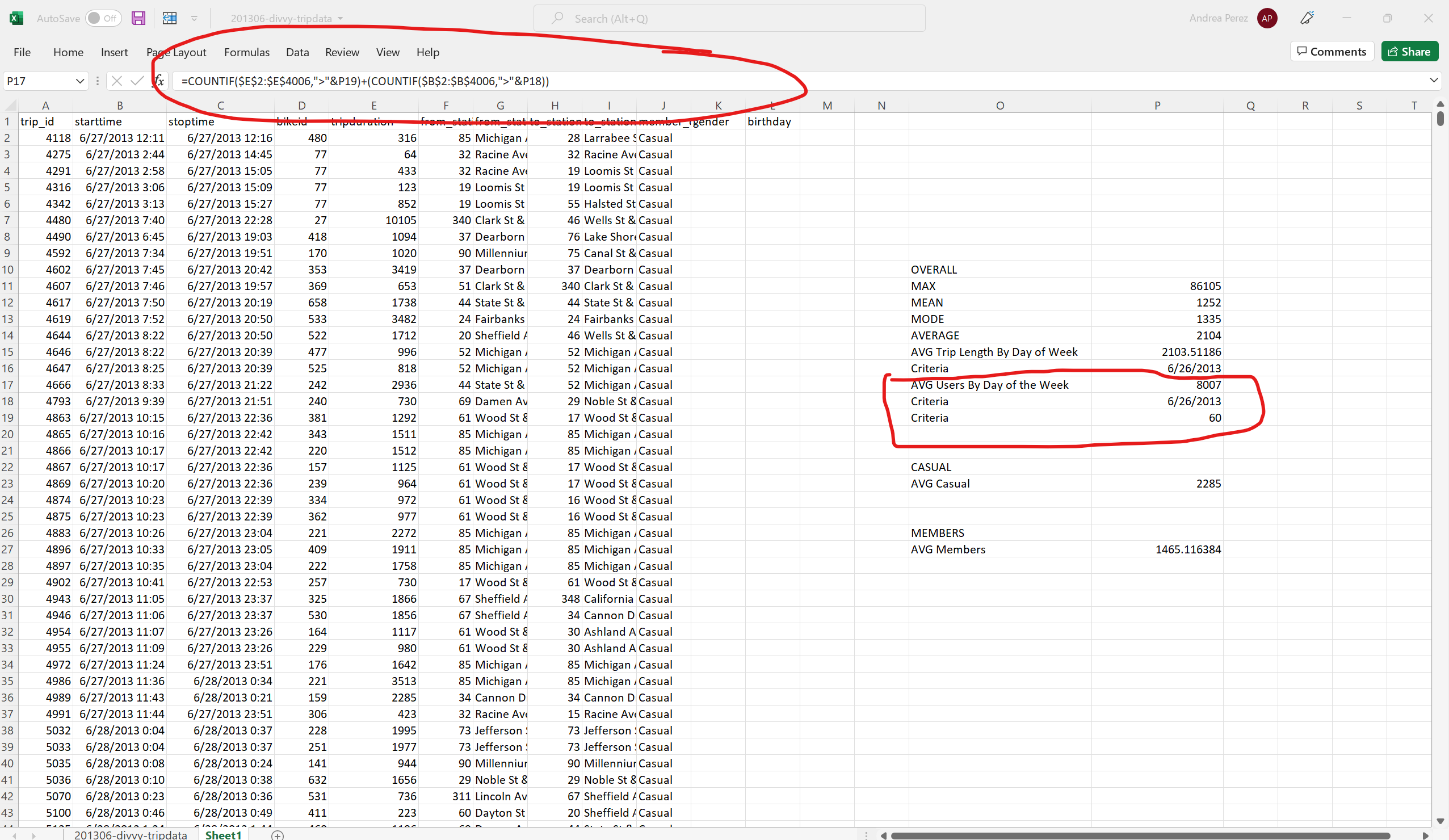Expand the formula bar chevron
Image resolution: width=1449 pixels, height=840 pixels.
coord(1434,81)
